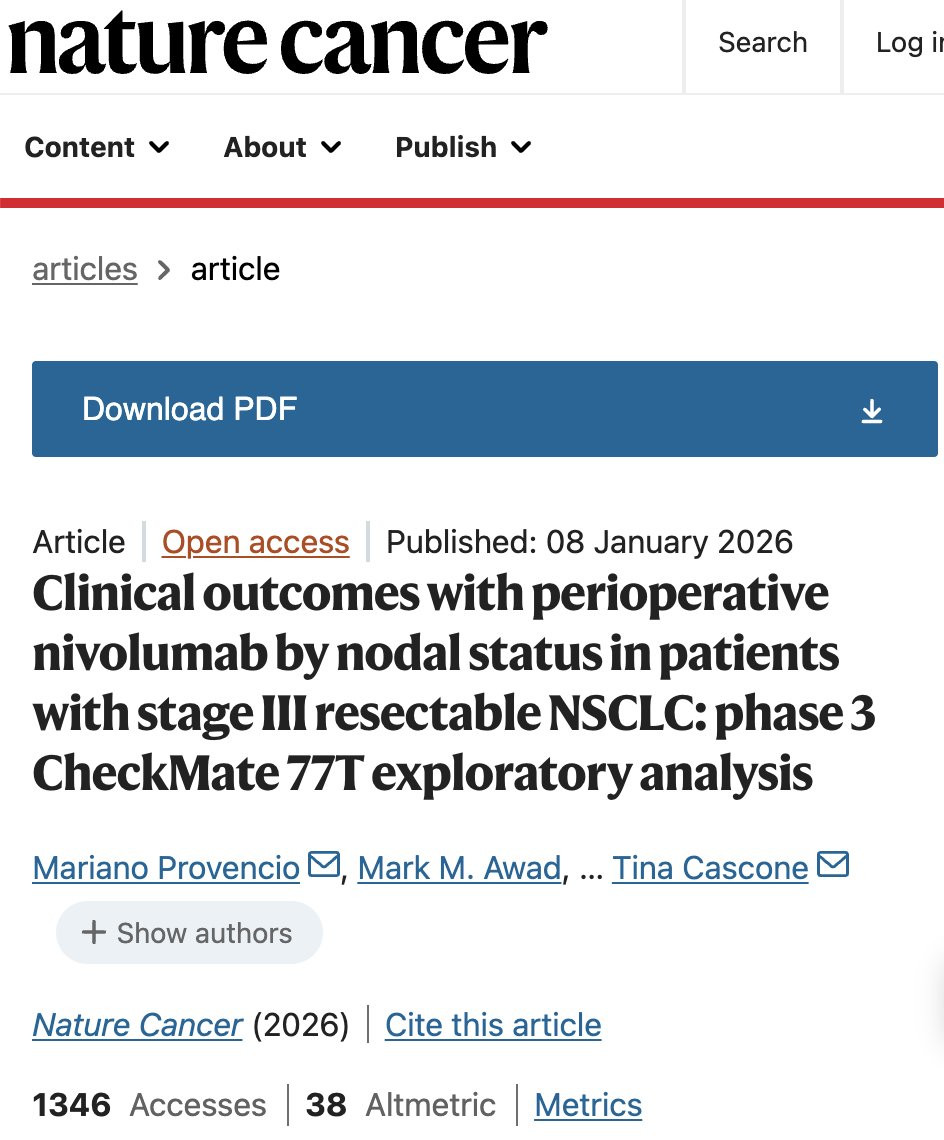Expand the About menu chevron
The height and width of the screenshot is (1140, 944).
[331, 148]
